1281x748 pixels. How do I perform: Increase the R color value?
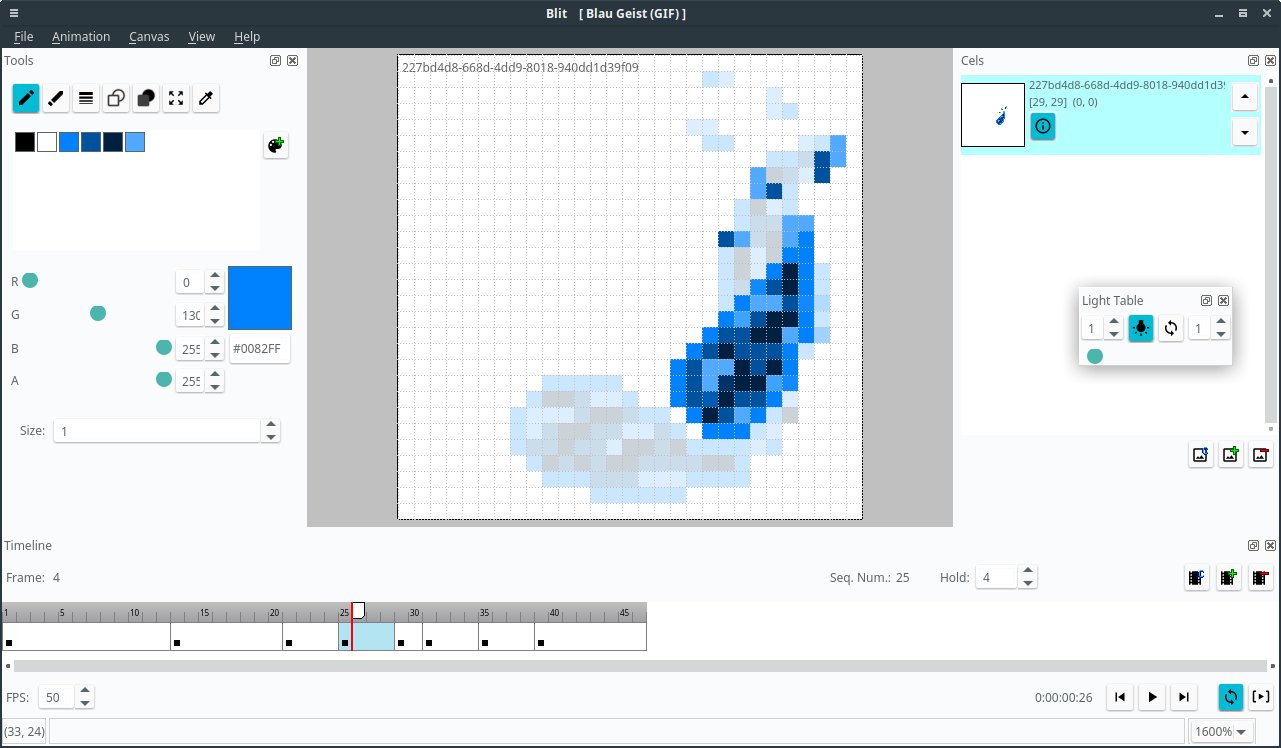pos(215,277)
